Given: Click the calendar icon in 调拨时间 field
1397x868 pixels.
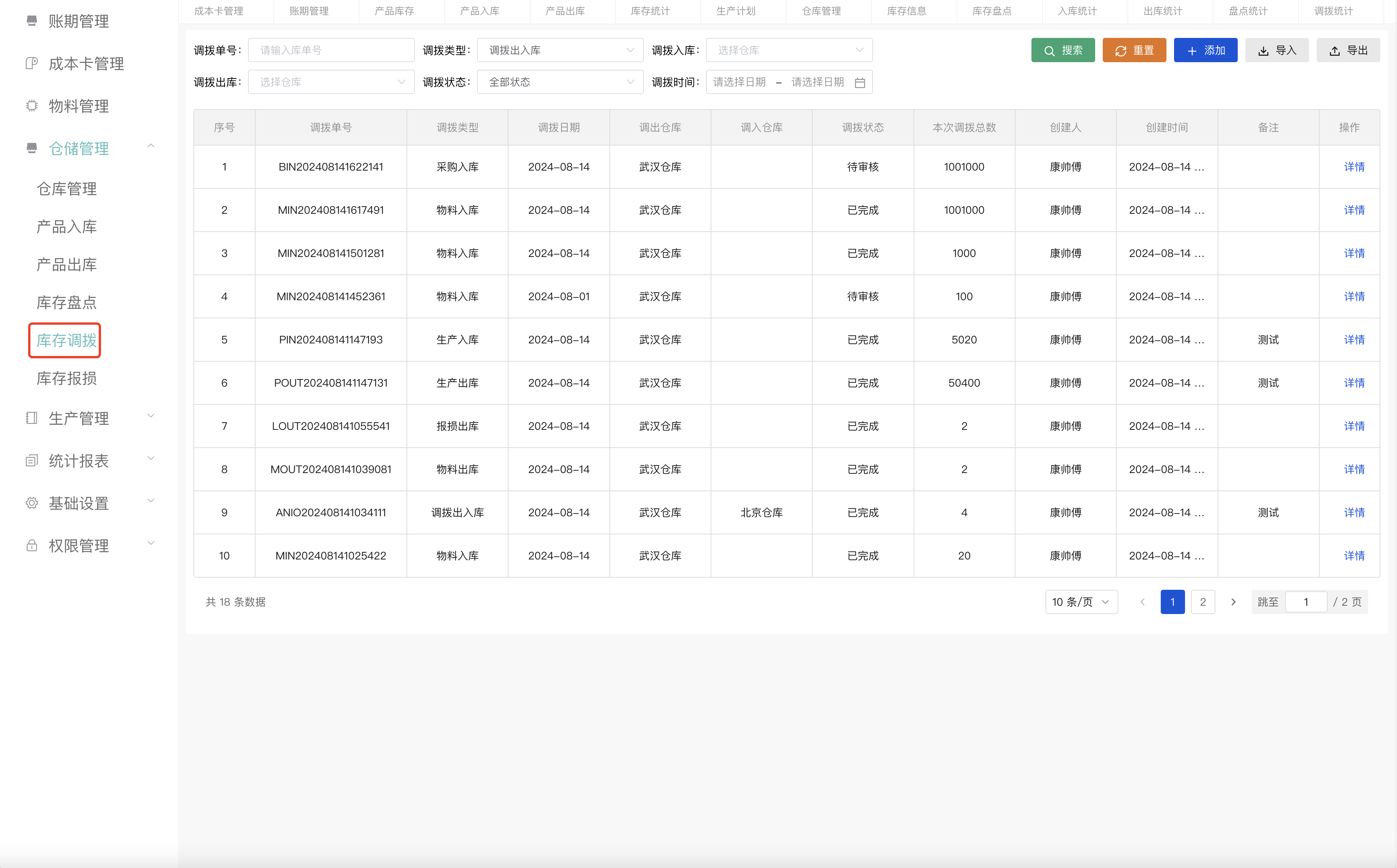Looking at the screenshot, I should point(860,83).
